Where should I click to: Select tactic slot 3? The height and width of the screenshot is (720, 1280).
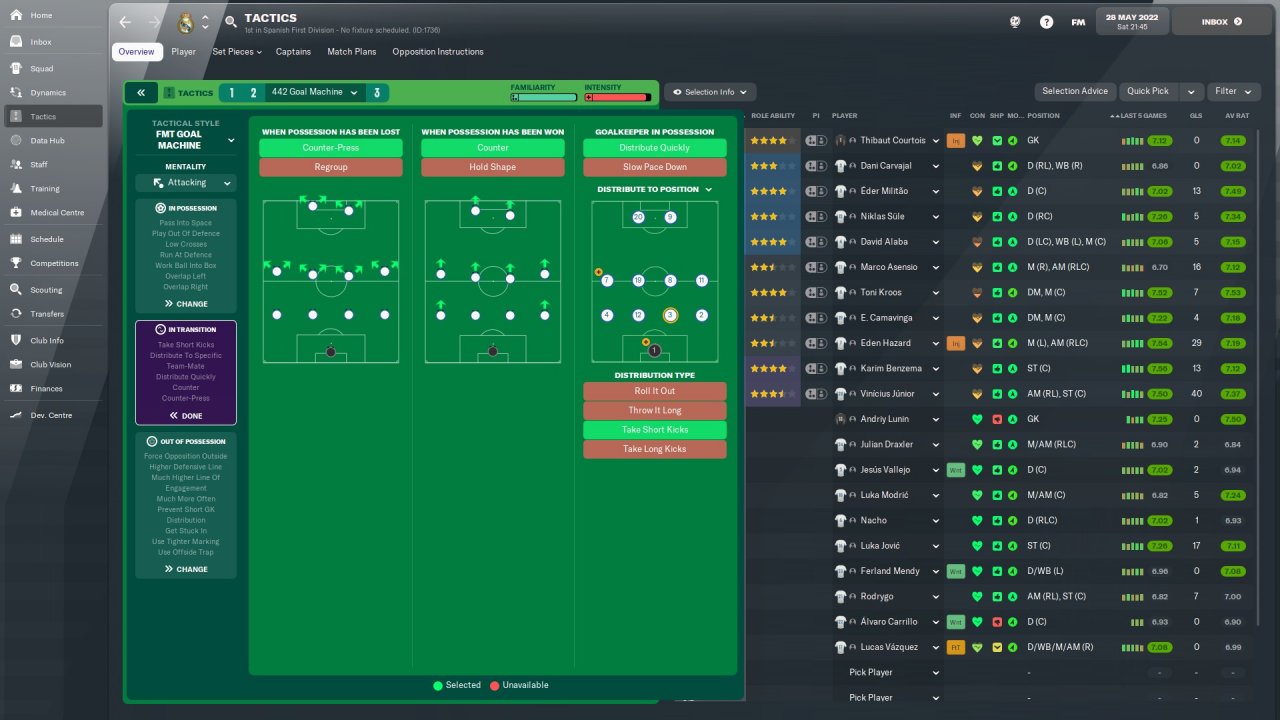coord(377,93)
